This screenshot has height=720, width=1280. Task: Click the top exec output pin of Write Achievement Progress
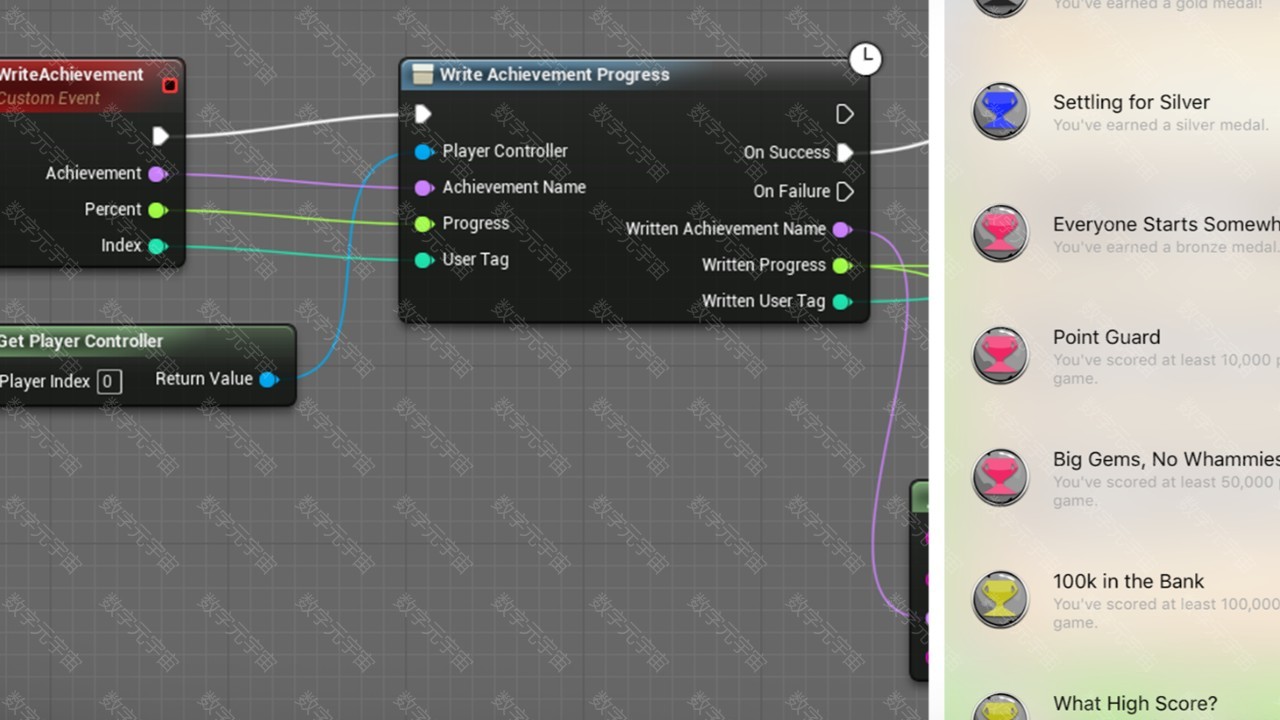[x=845, y=114]
